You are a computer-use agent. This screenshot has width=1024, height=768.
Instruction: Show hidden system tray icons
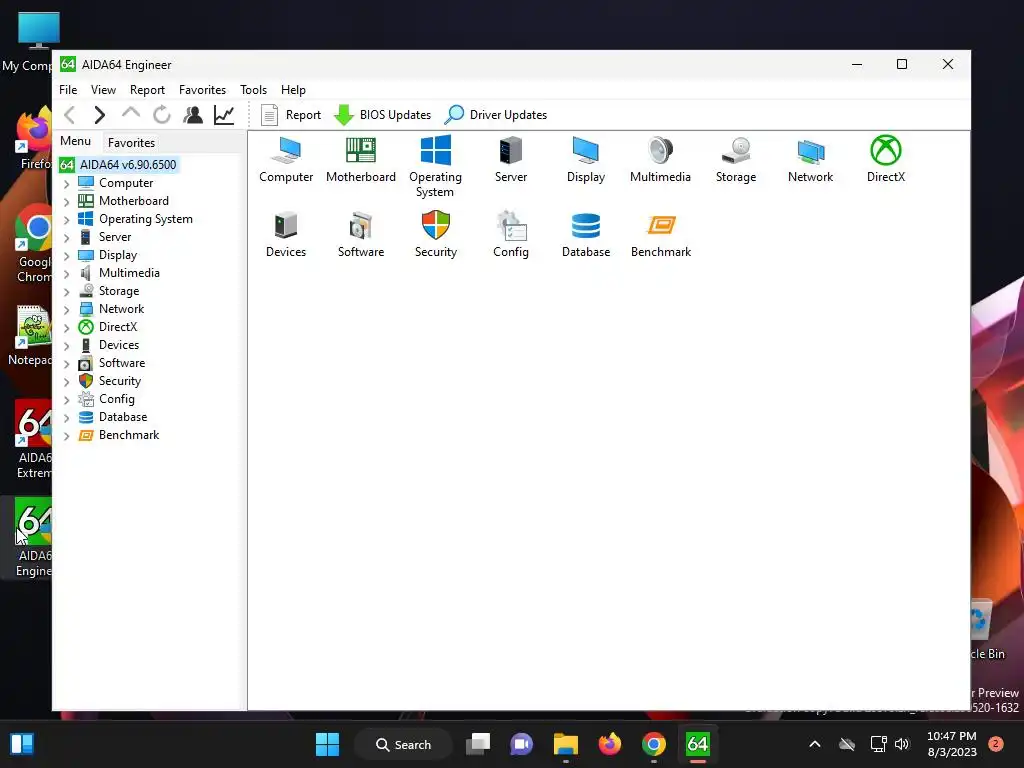tap(814, 744)
